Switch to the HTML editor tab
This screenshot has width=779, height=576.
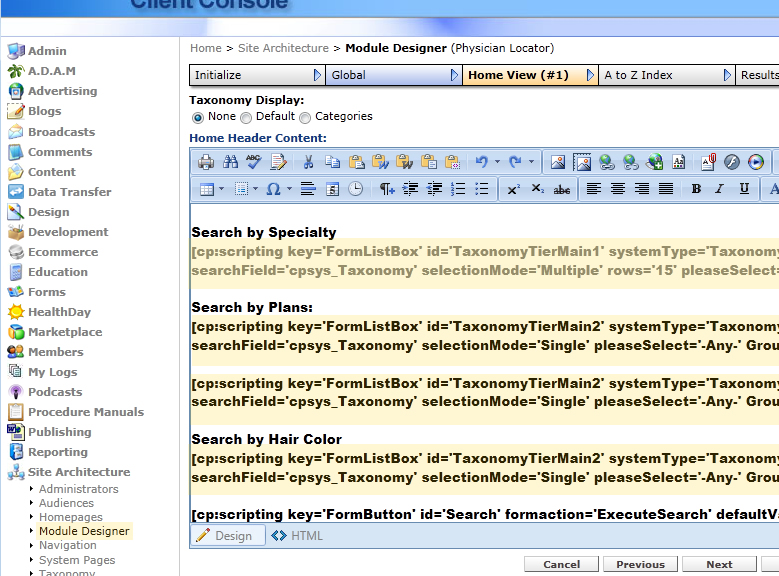298,536
